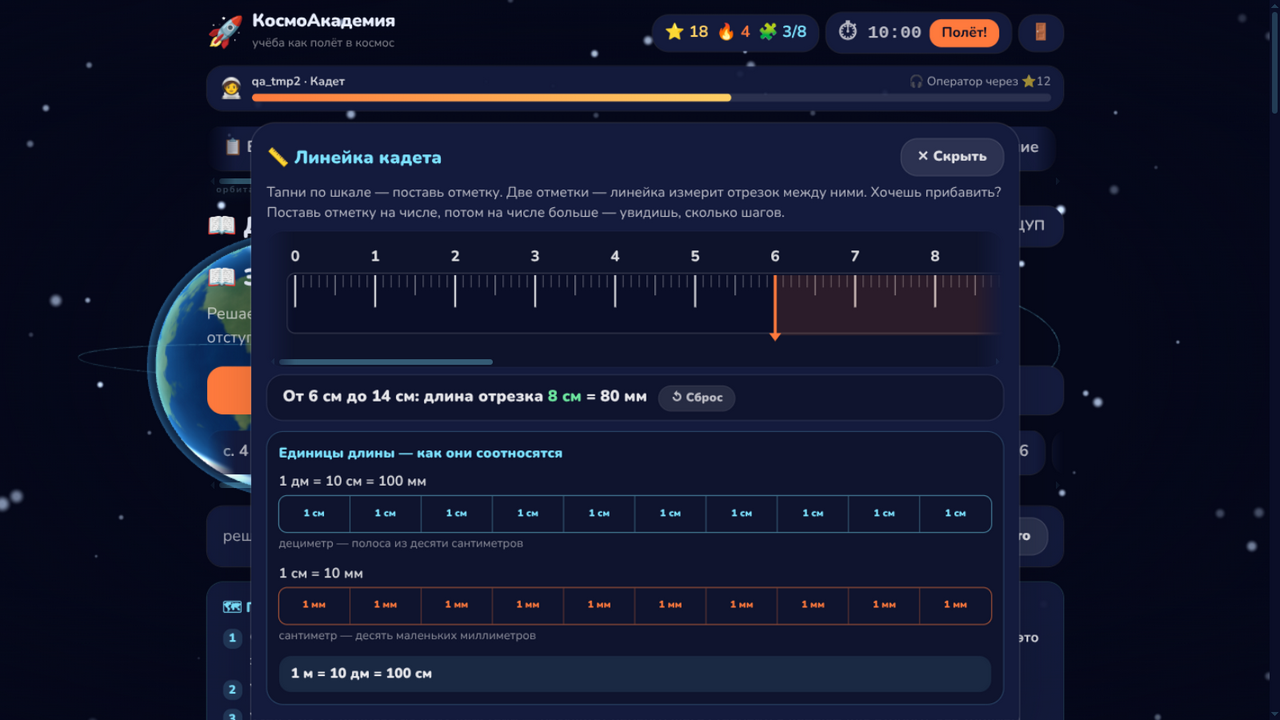Click '1 см = 10 мм' text
The image size is (1280, 720).
click(x=321, y=573)
